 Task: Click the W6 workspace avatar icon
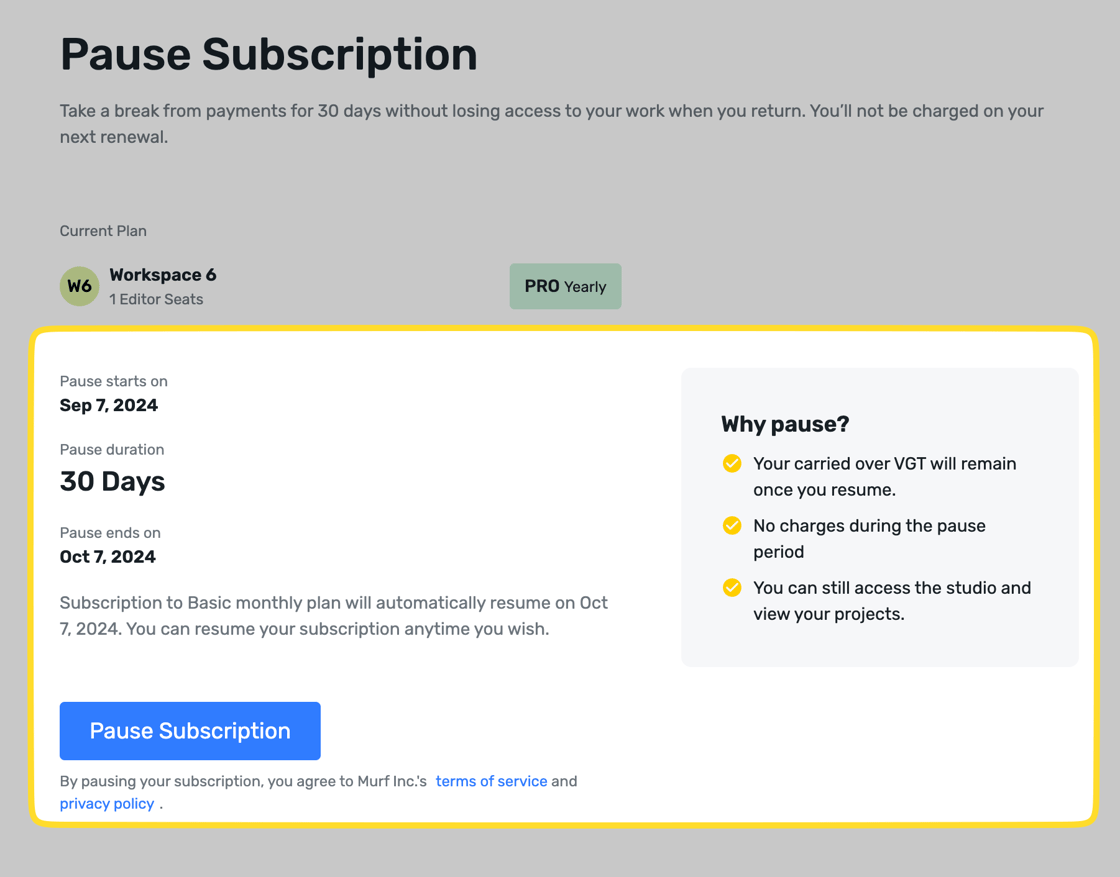click(79, 286)
